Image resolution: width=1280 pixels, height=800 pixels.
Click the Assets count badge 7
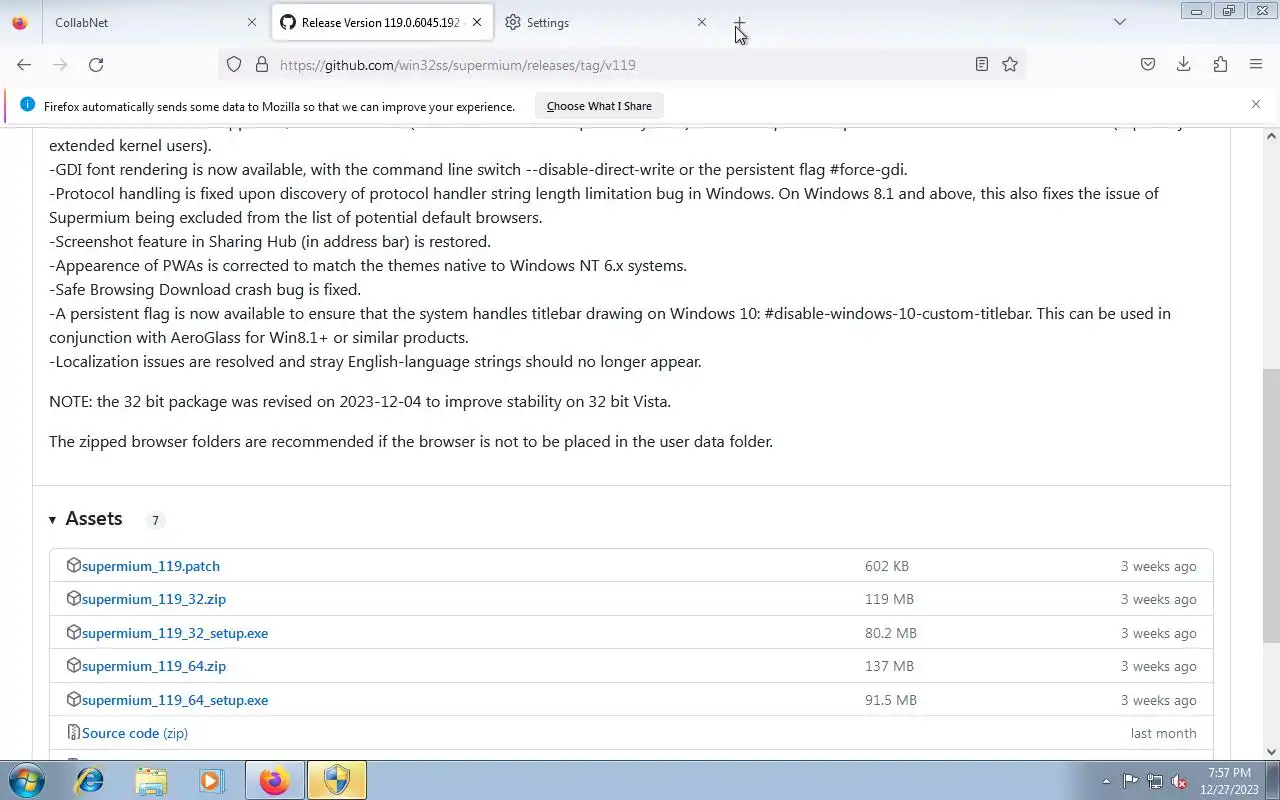tap(155, 520)
